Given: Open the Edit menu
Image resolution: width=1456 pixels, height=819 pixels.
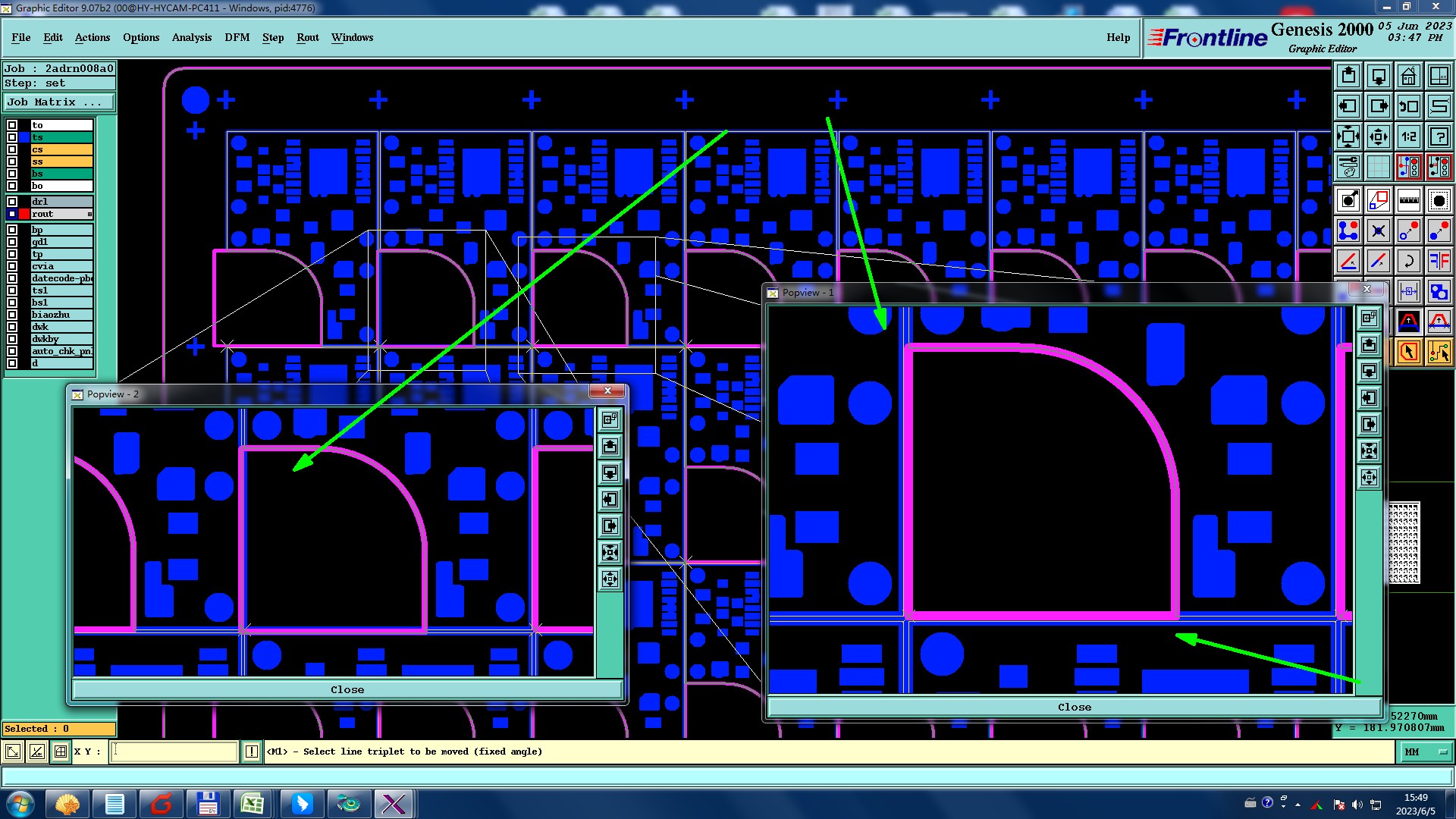Looking at the screenshot, I should (53, 37).
